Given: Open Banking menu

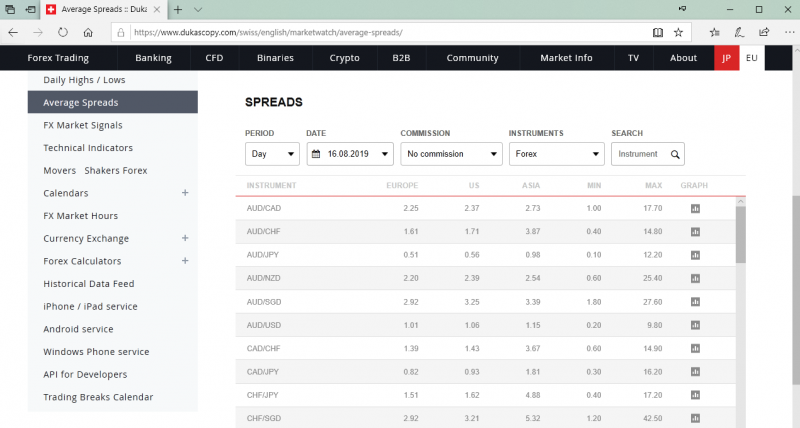Looking at the screenshot, I should coord(153,58).
